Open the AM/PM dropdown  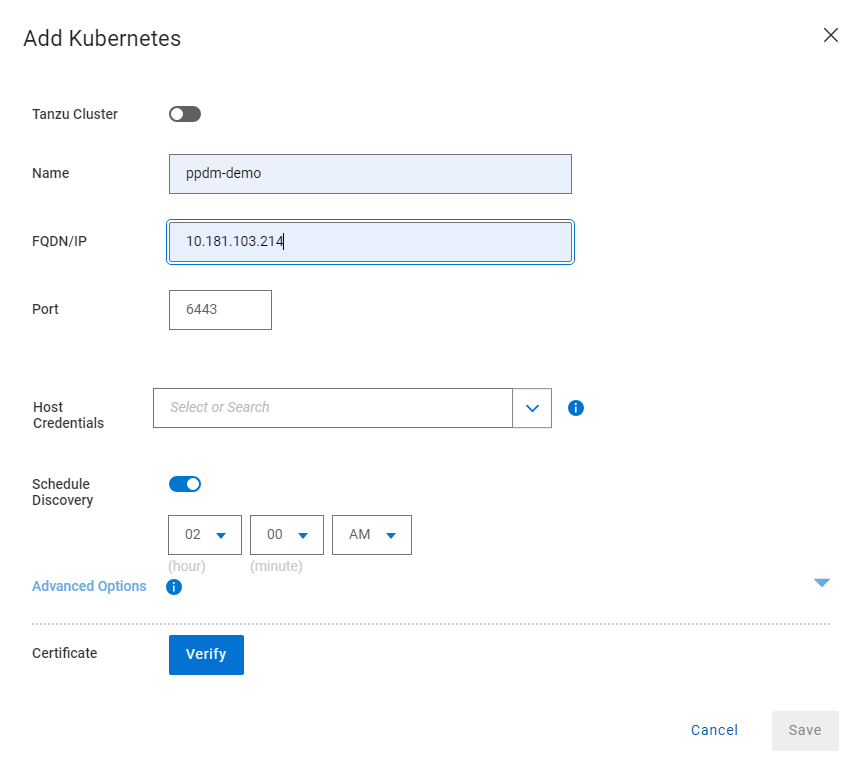pyautogui.click(x=372, y=535)
